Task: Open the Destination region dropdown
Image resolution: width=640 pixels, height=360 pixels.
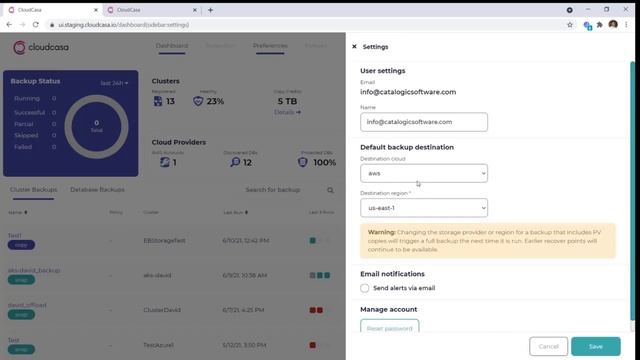Action: pos(424,208)
